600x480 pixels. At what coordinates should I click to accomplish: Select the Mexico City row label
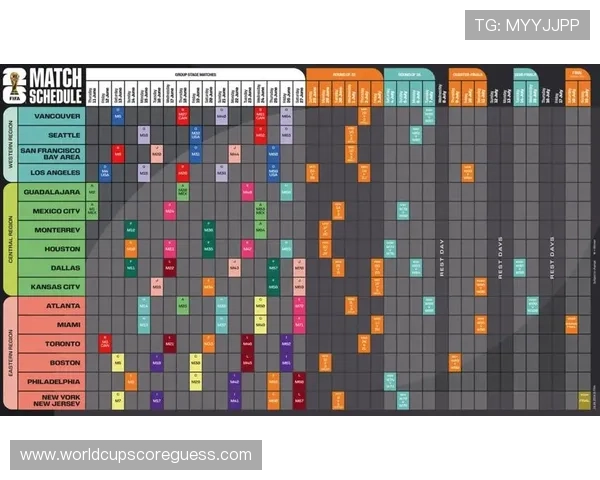tap(52, 211)
